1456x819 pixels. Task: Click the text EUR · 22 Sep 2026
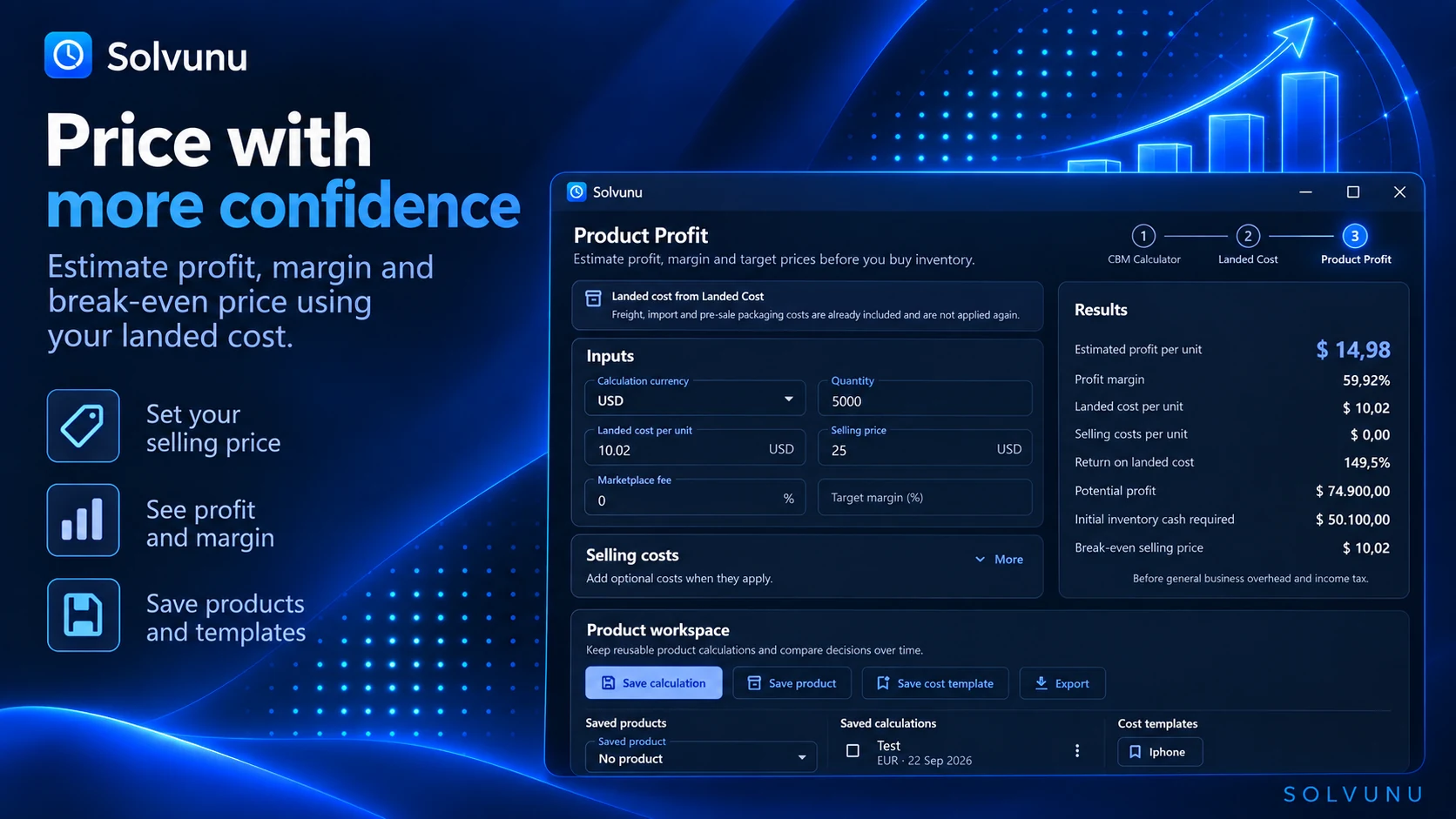tap(924, 761)
